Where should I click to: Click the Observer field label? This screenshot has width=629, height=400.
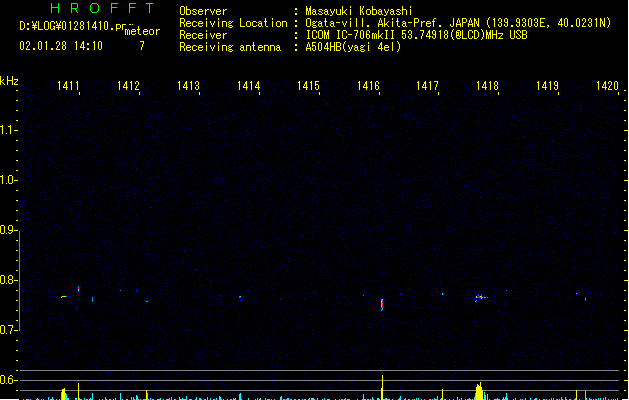click(x=203, y=11)
